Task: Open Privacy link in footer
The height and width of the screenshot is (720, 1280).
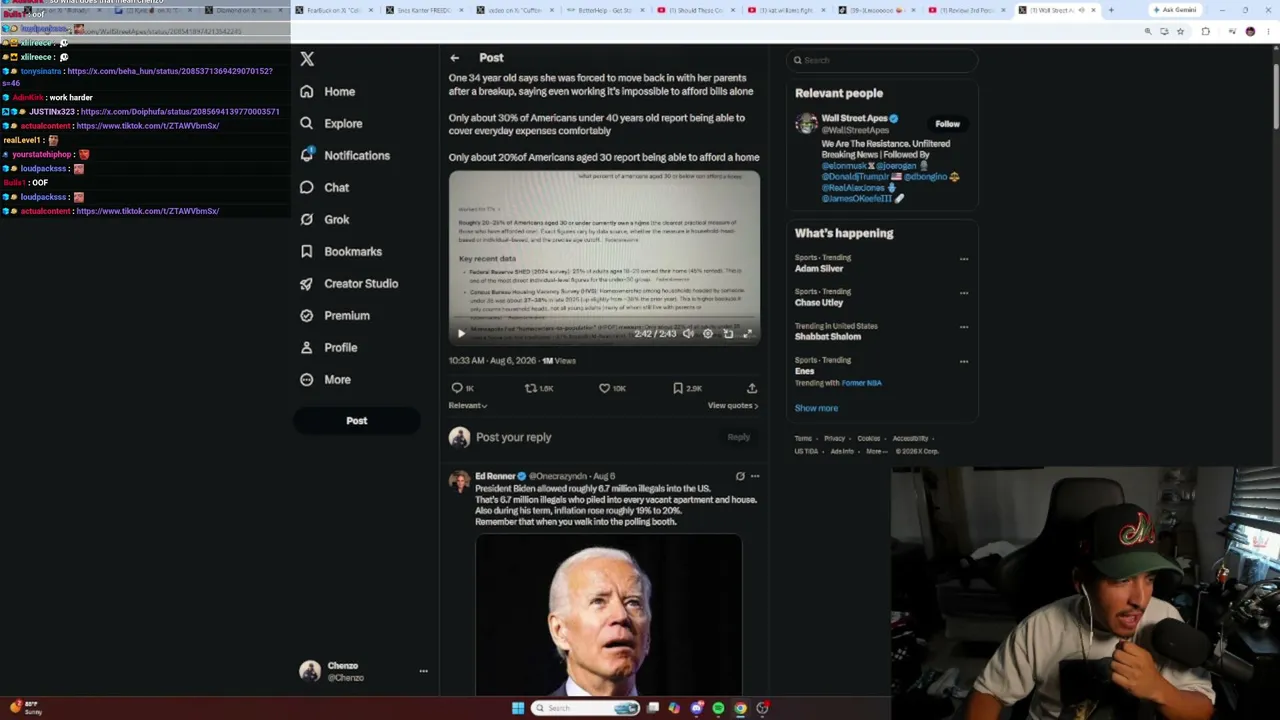Action: pyautogui.click(x=834, y=438)
